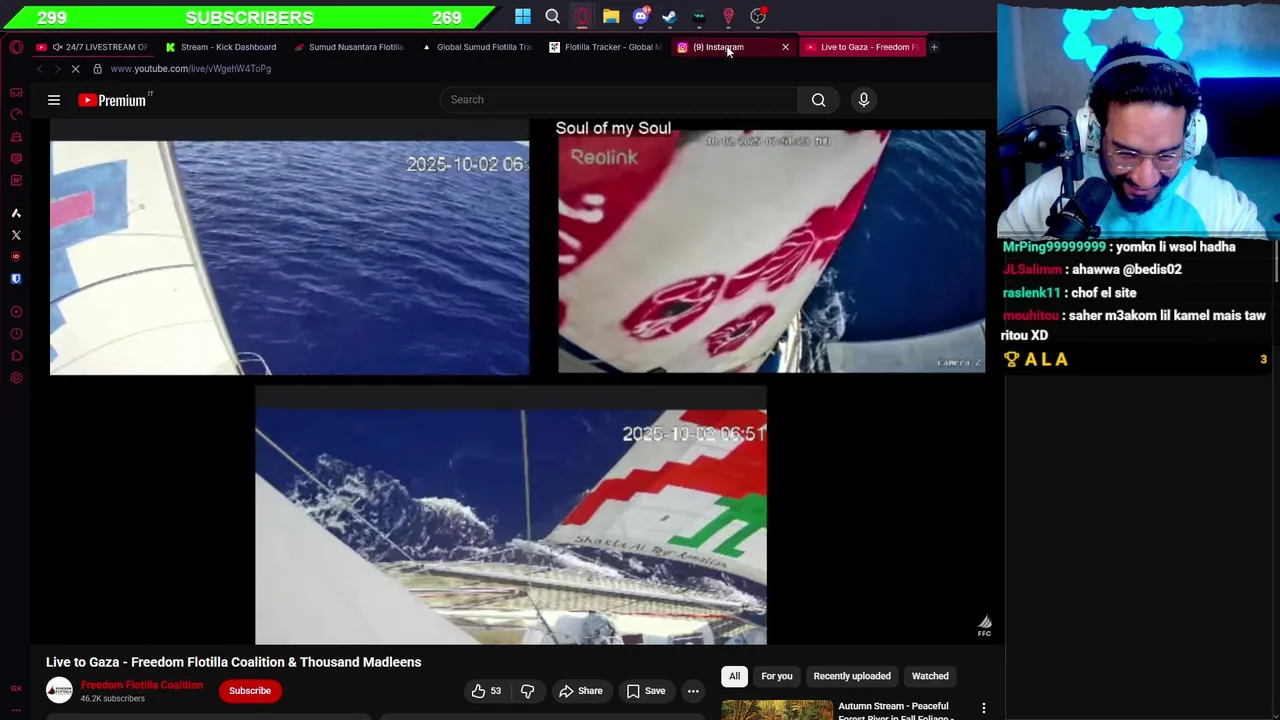This screenshot has width=1280, height=720.
Task: Click username MrPing99999999 in chat
Action: (x=1054, y=247)
